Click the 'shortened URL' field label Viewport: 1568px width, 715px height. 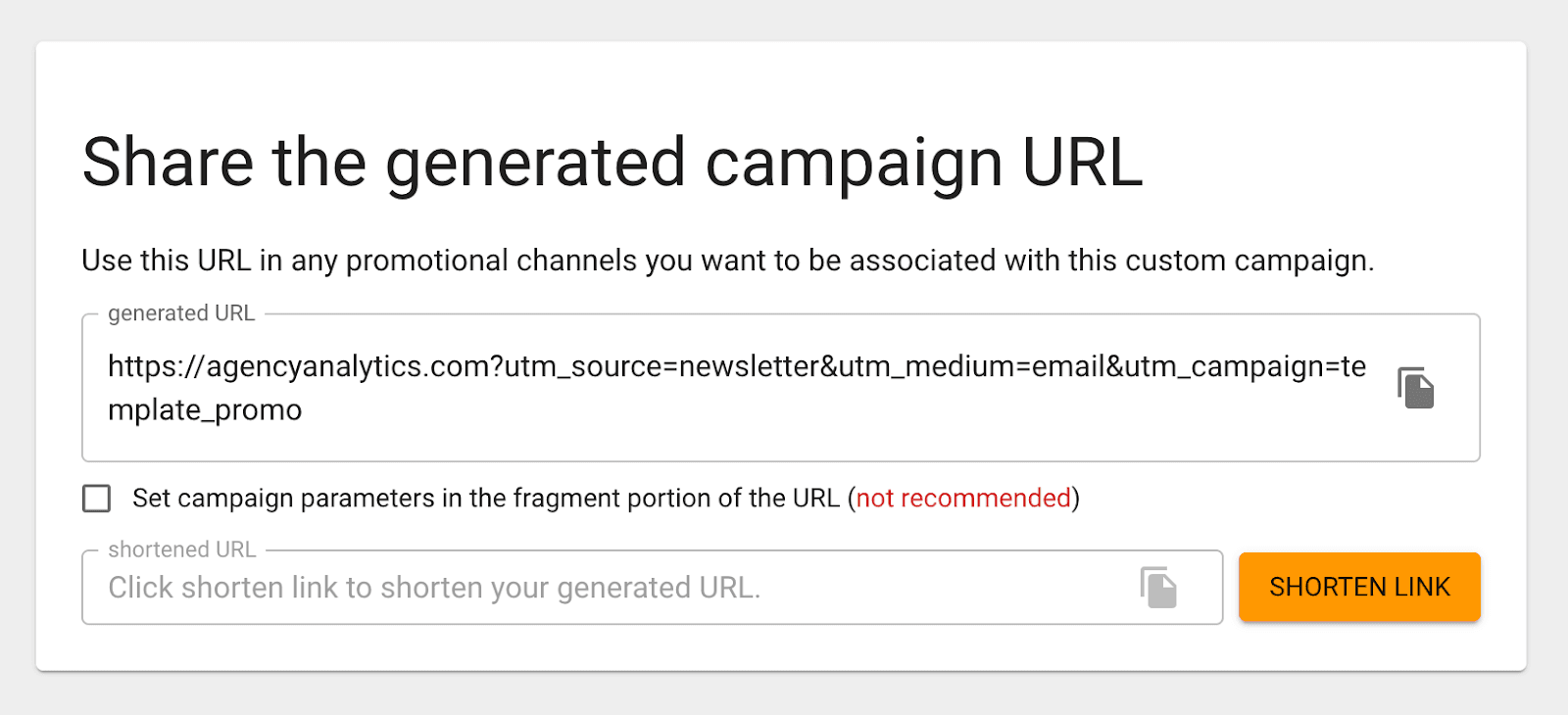[x=182, y=548]
